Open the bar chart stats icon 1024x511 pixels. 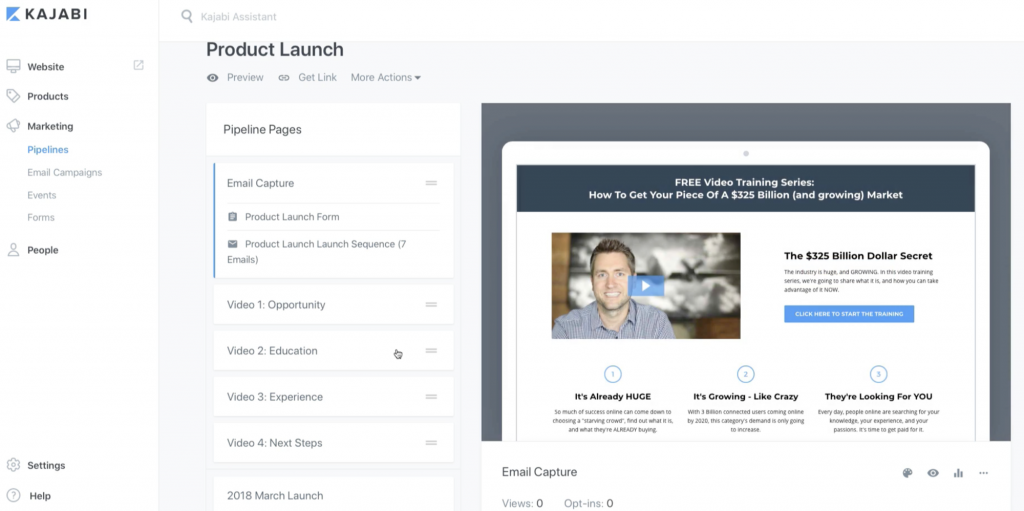coord(958,473)
